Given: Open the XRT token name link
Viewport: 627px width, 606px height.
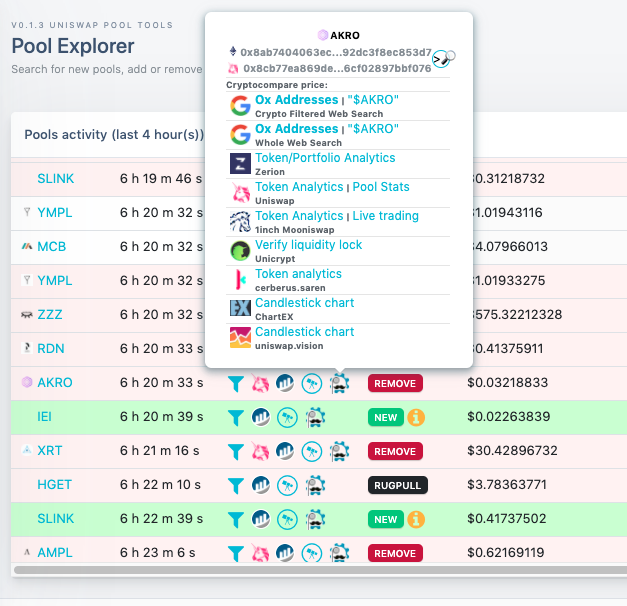Looking at the screenshot, I should click(50, 451).
